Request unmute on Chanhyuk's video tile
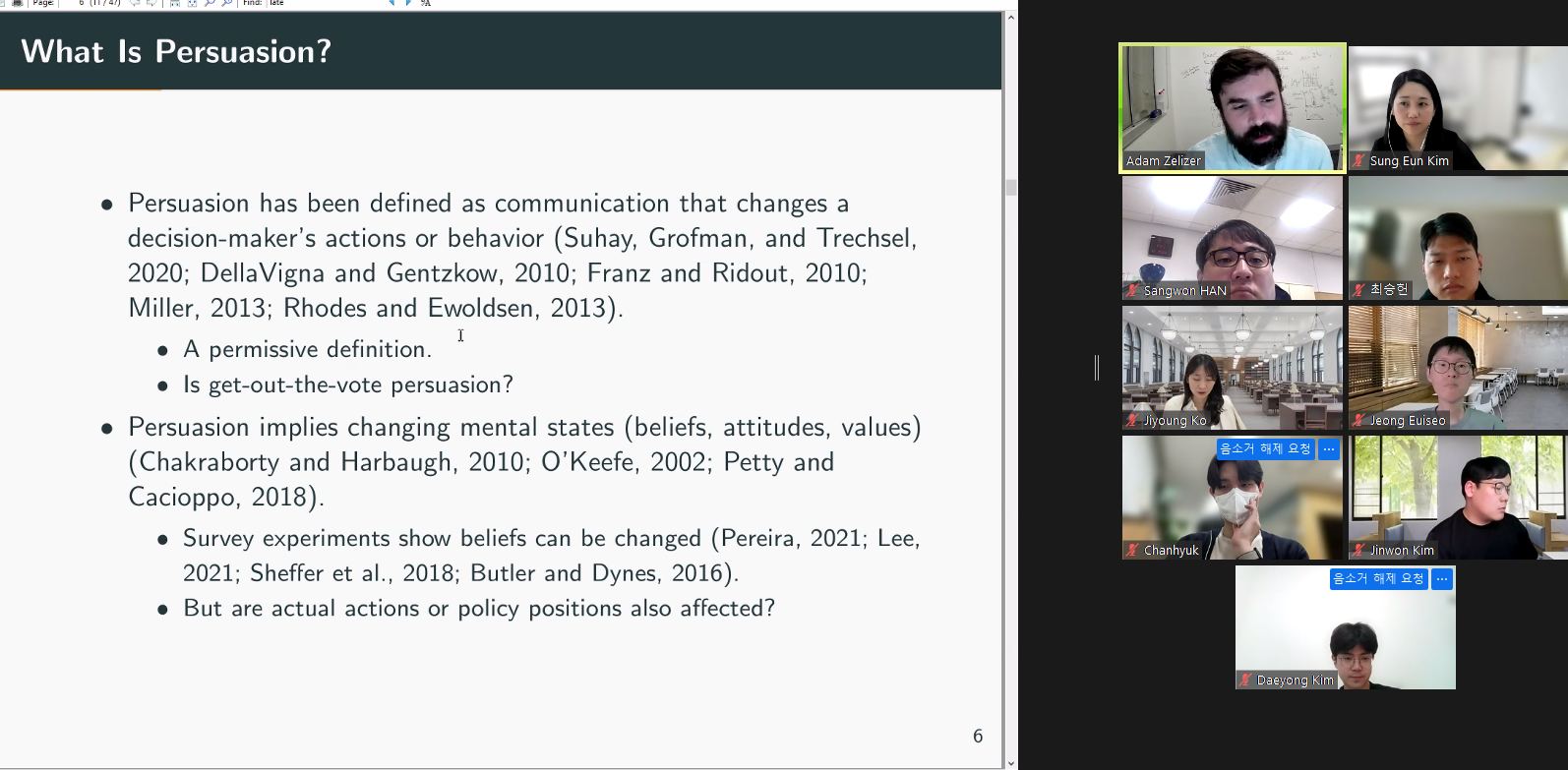 coord(1265,448)
